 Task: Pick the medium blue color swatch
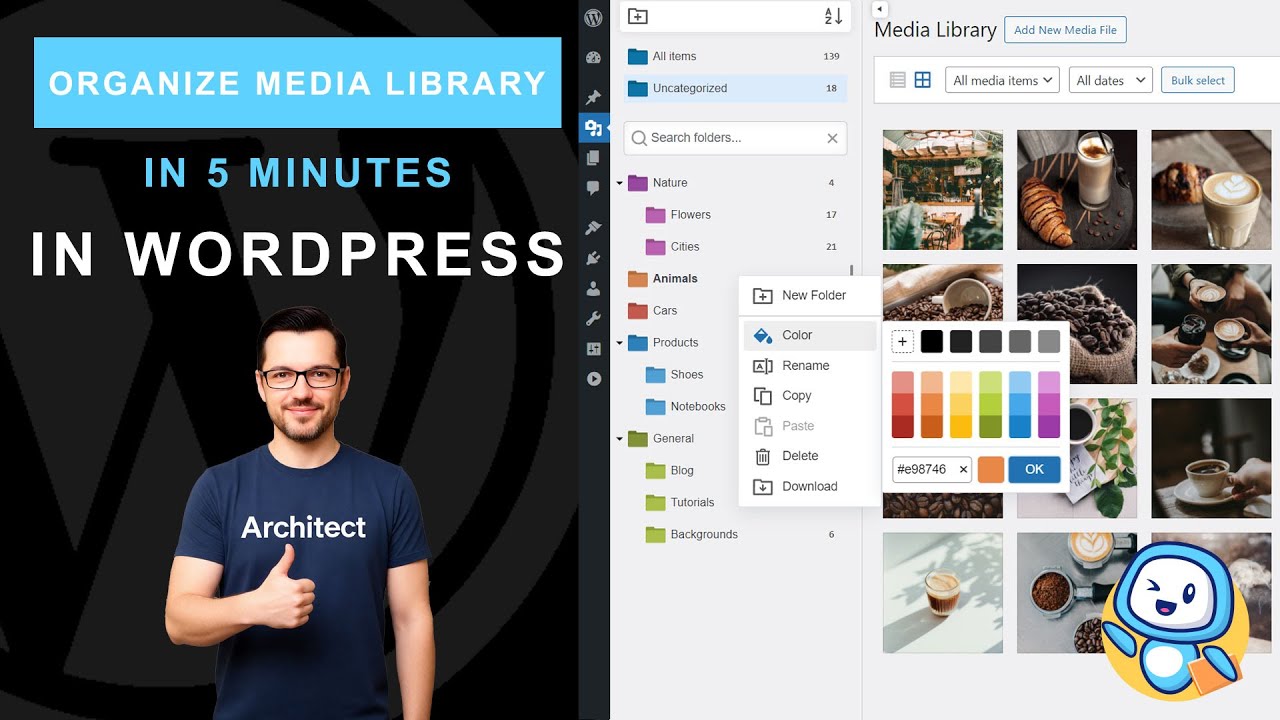click(1020, 405)
